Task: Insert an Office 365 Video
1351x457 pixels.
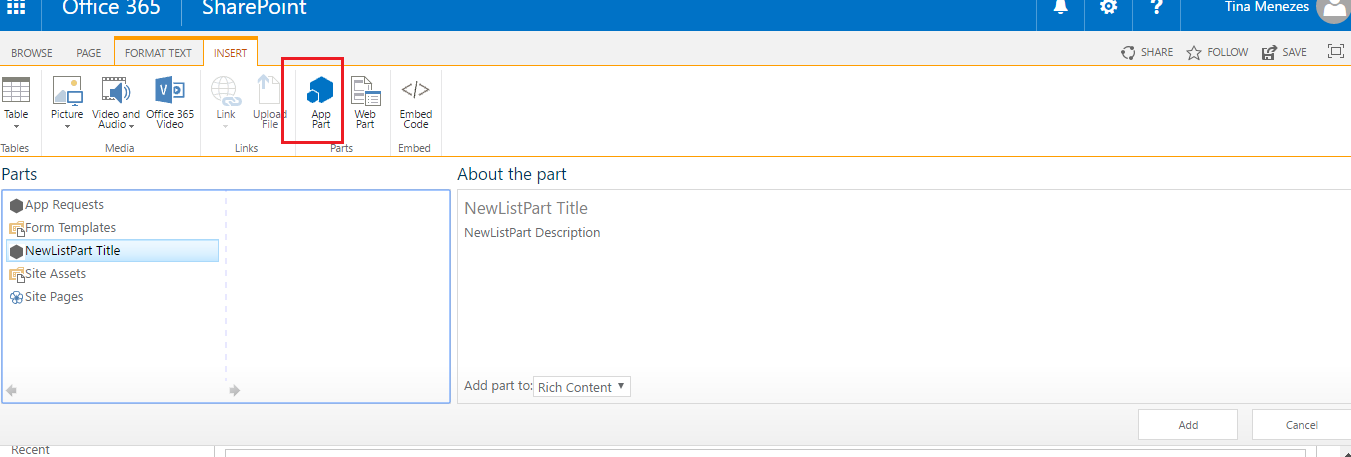Action: [170, 103]
